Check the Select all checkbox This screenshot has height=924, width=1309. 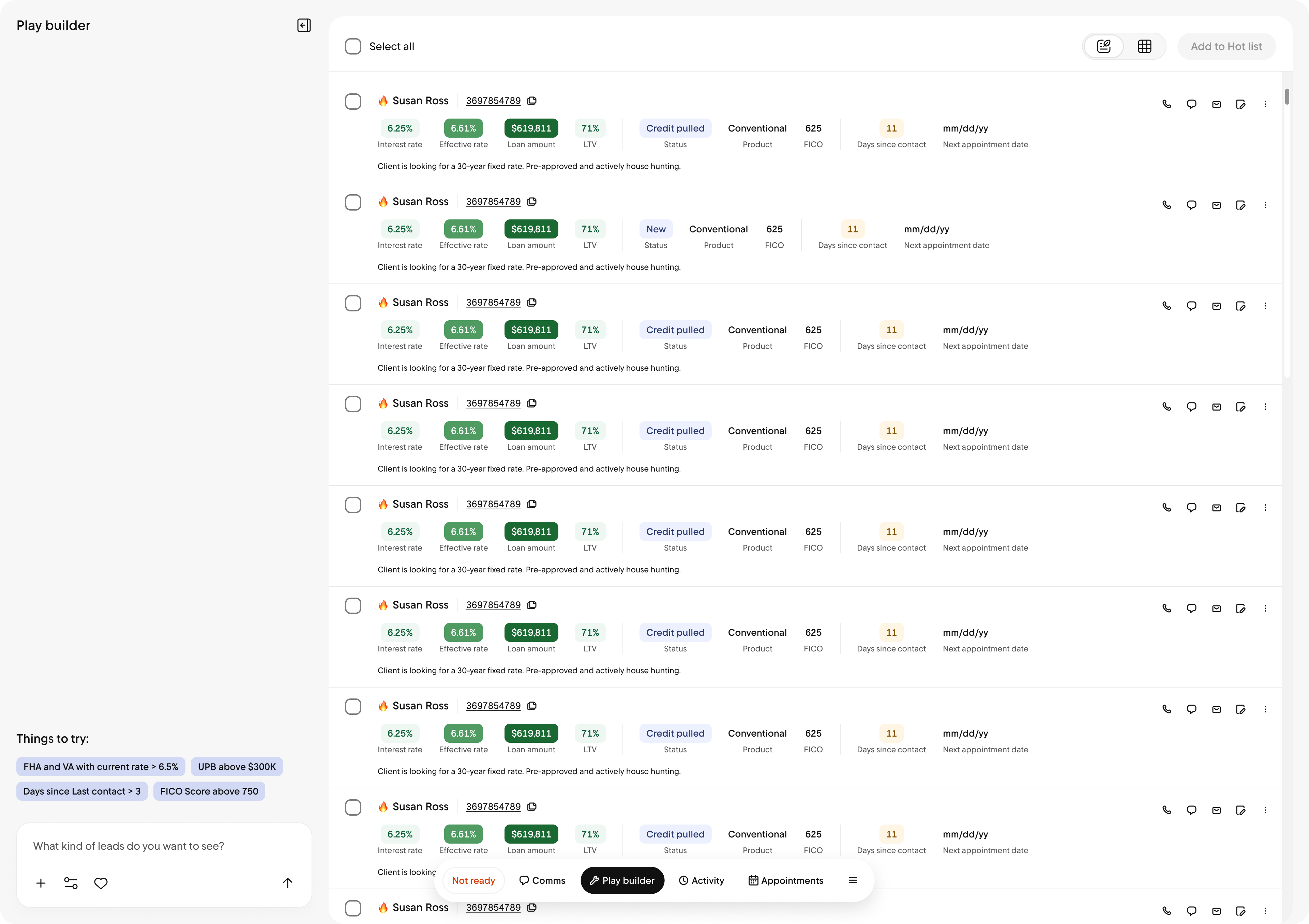[353, 46]
